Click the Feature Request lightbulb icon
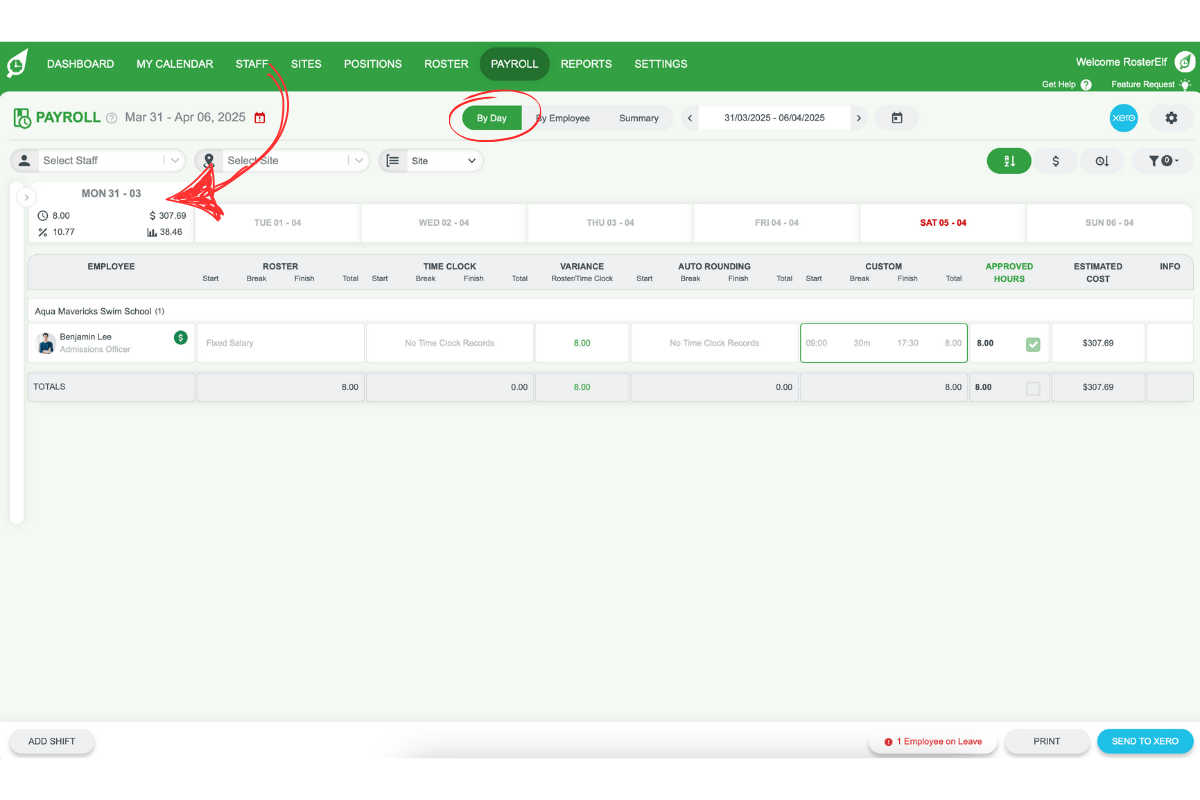Viewport: 1200px width, 800px height. click(x=1185, y=85)
